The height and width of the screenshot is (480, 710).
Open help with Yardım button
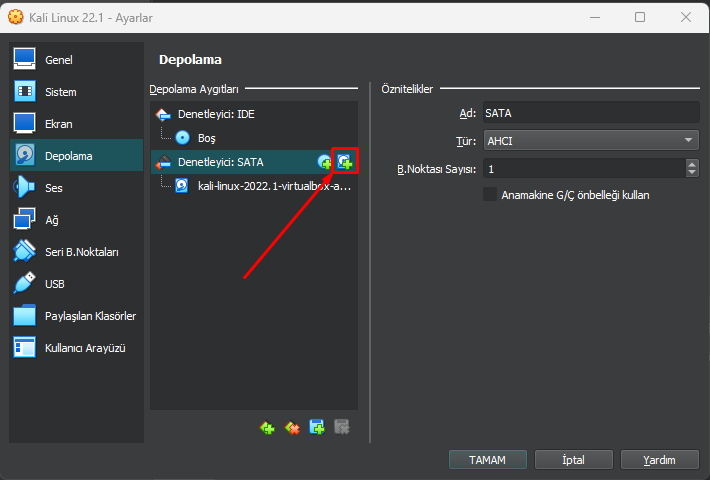click(x=660, y=460)
